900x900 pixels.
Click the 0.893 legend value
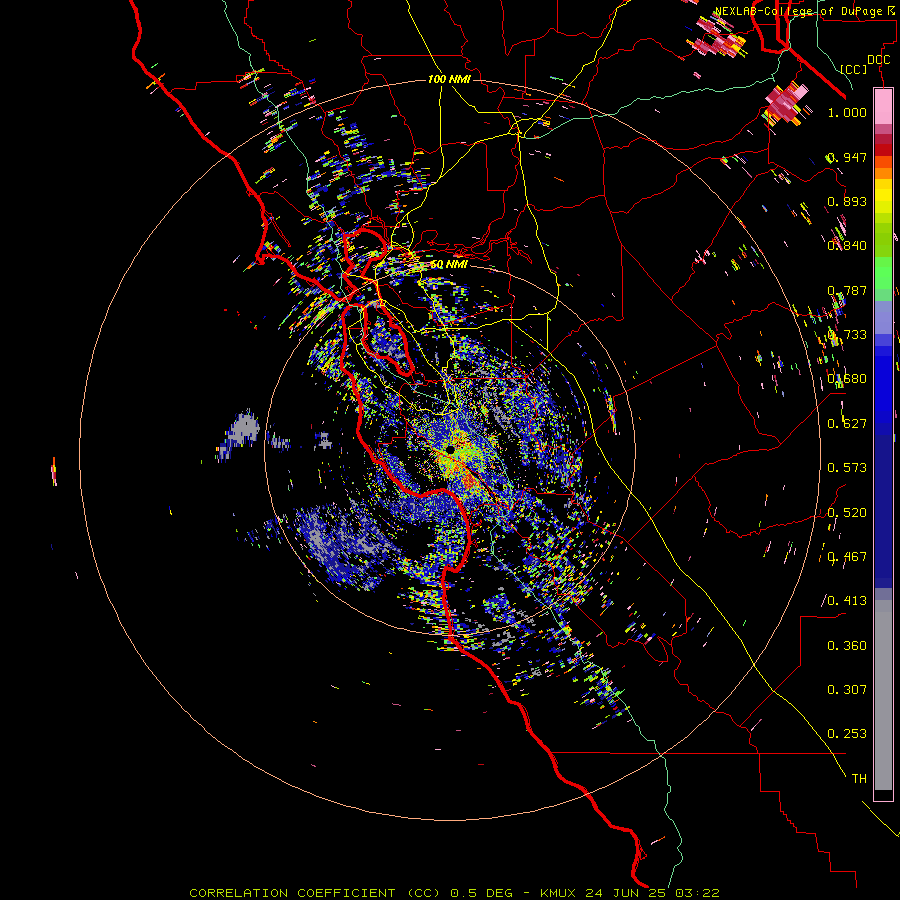[847, 201]
